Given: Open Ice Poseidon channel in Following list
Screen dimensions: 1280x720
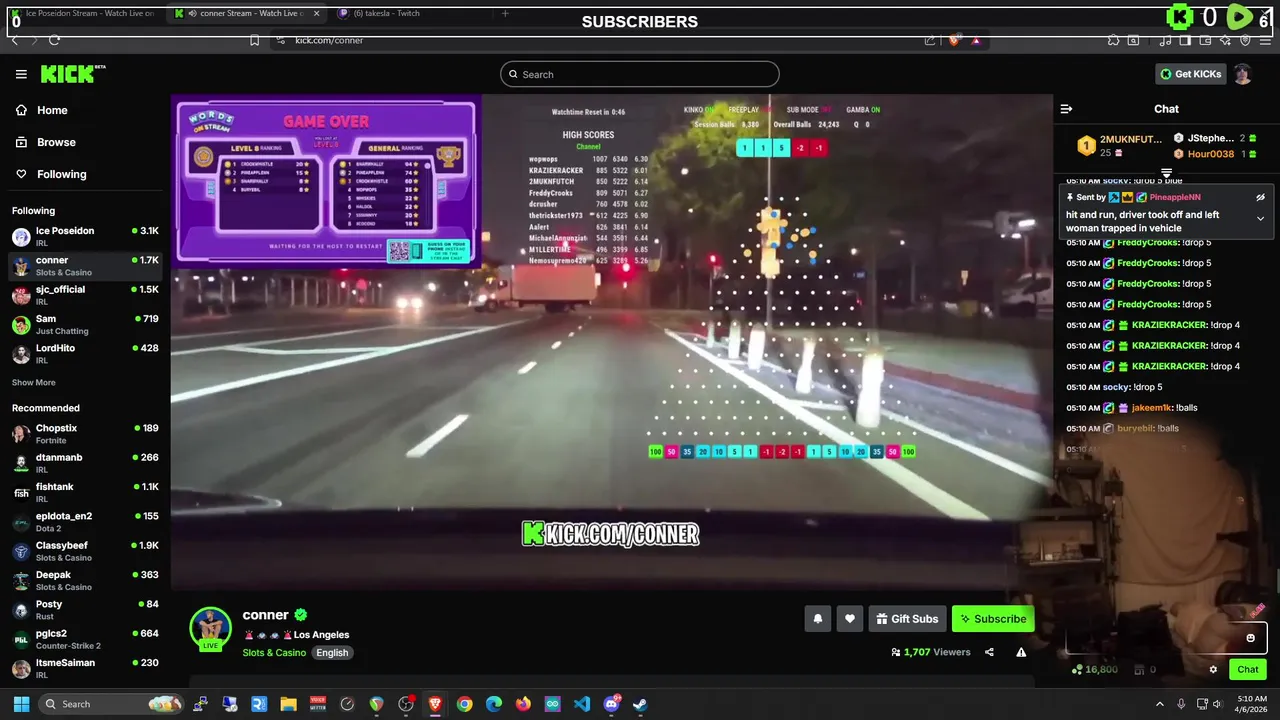Looking at the screenshot, I should coord(85,237).
